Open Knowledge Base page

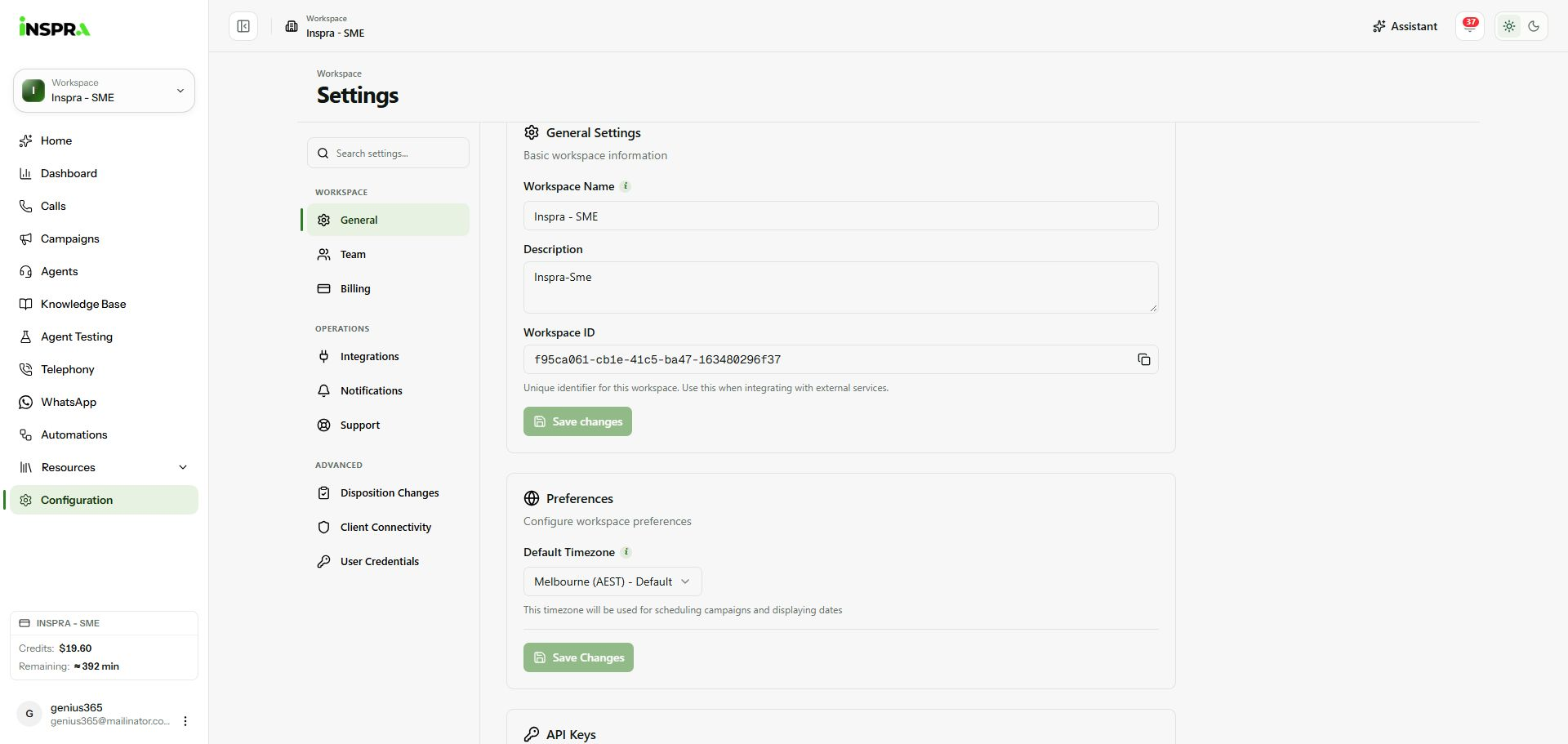click(104, 304)
